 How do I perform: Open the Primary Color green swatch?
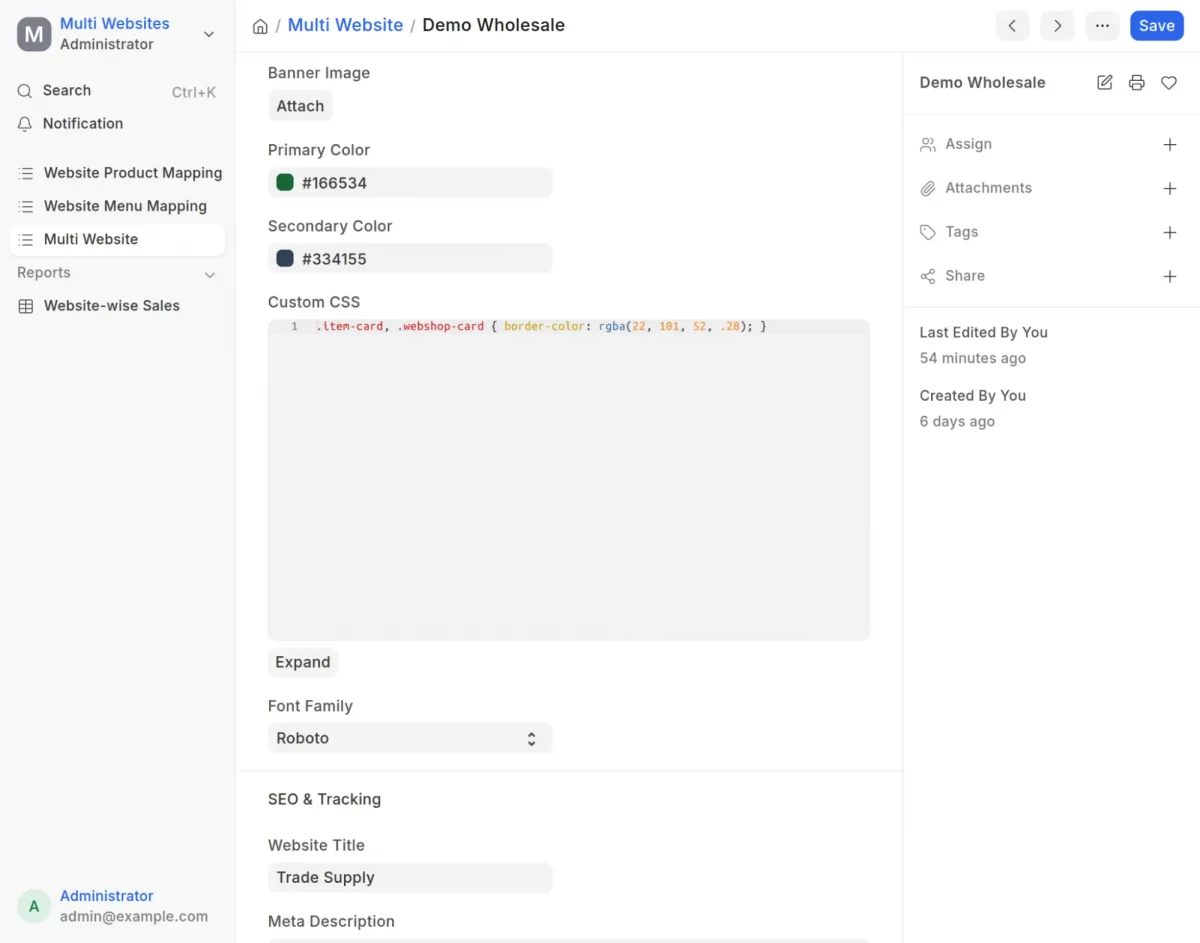[285, 183]
